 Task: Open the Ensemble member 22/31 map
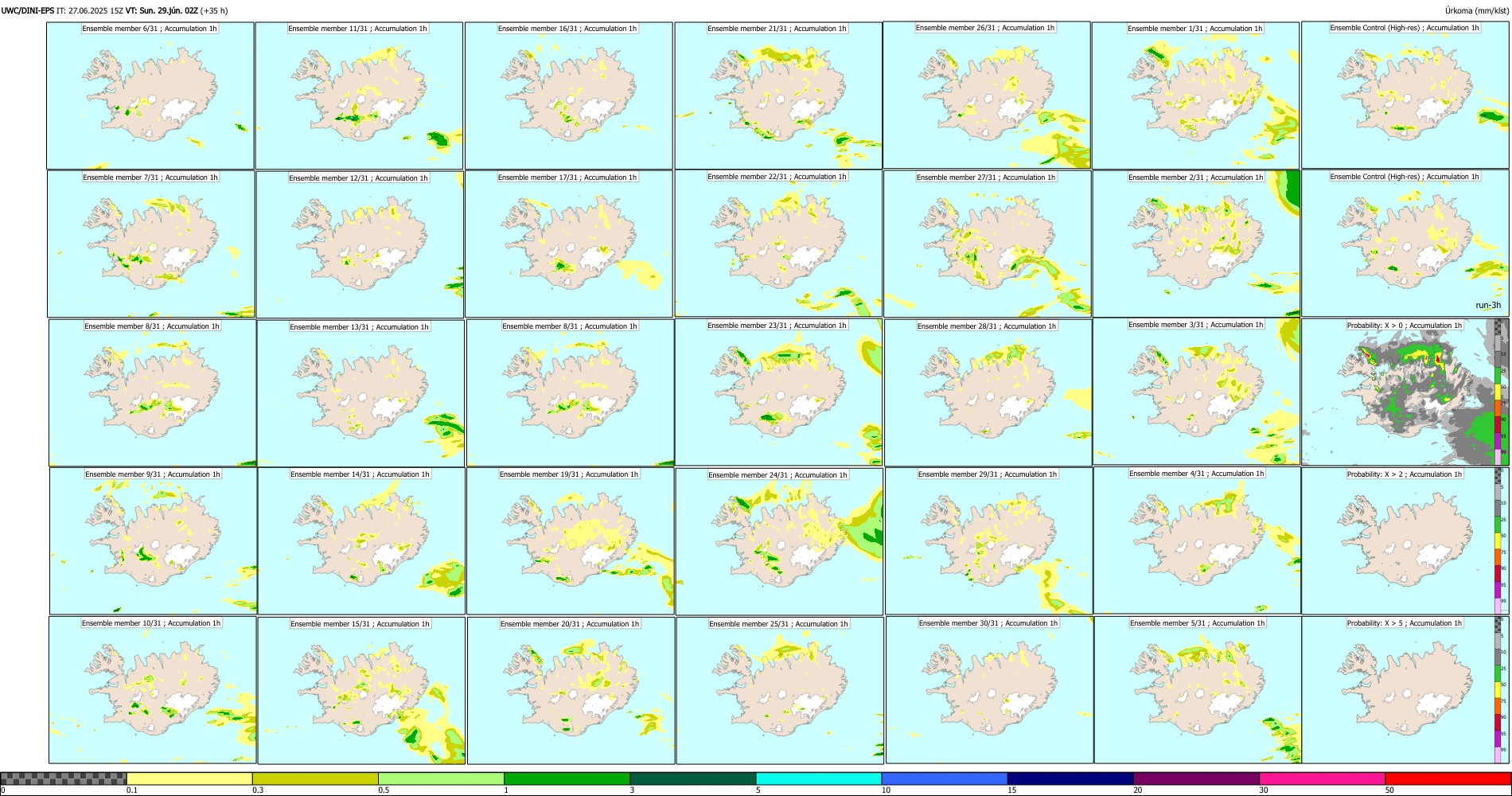(778, 244)
